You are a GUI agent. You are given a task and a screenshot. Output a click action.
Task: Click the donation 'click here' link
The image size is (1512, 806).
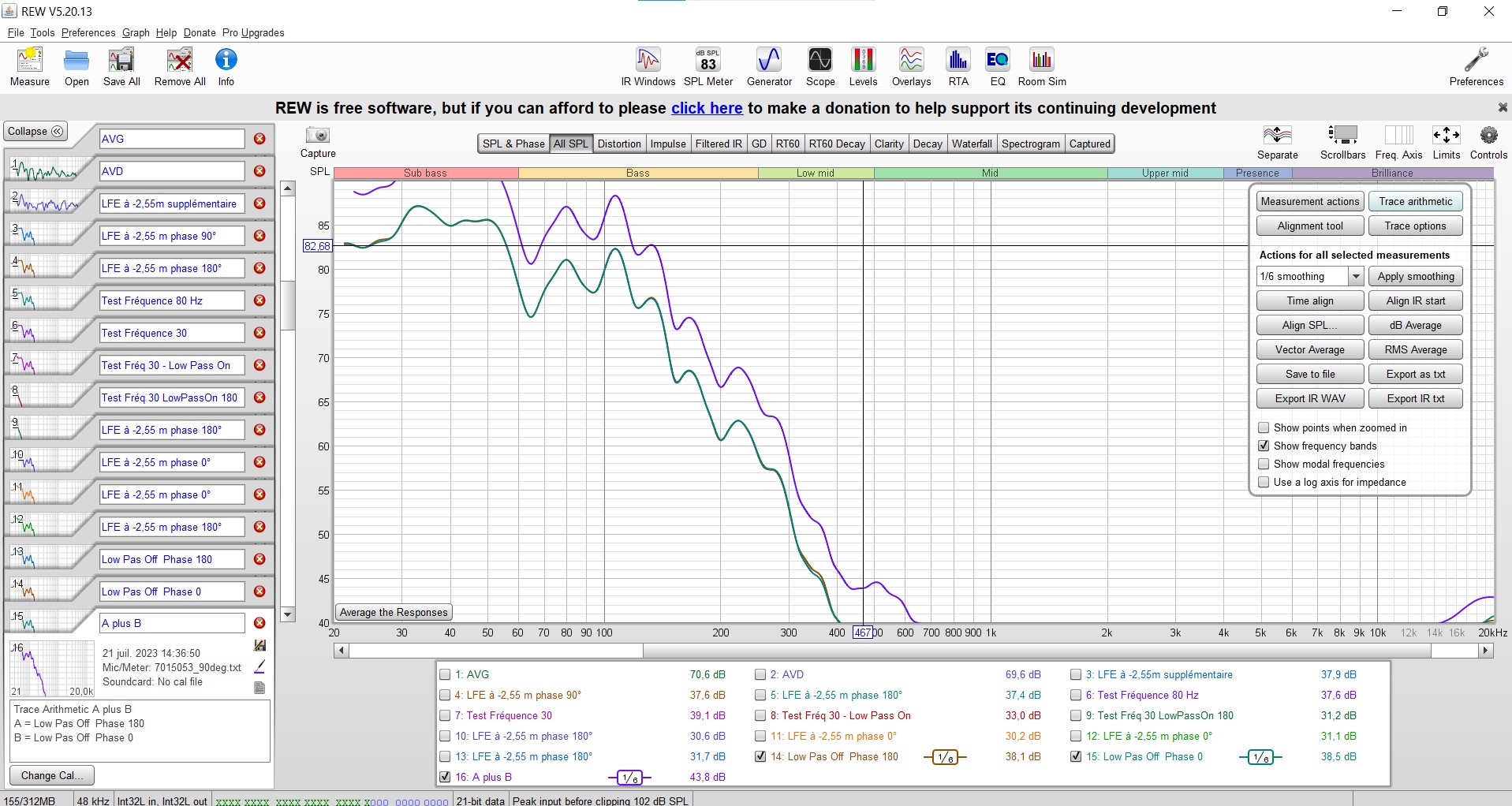706,108
